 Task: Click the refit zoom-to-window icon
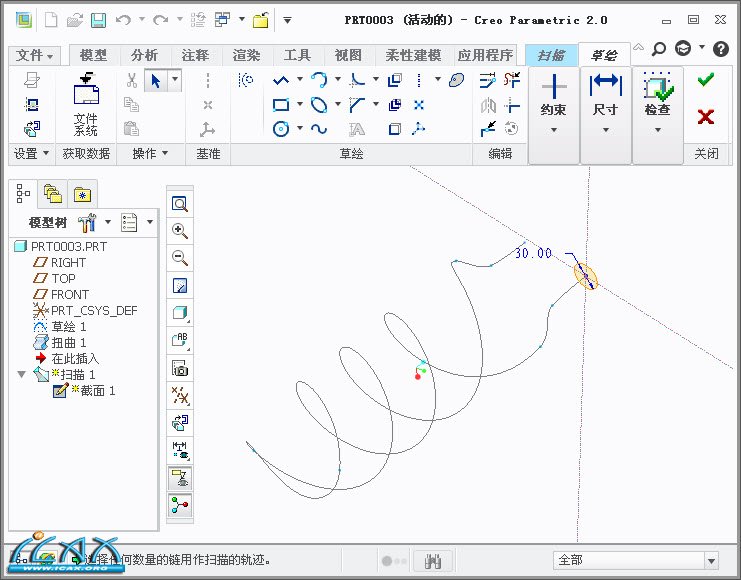click(x=180, y=203)
